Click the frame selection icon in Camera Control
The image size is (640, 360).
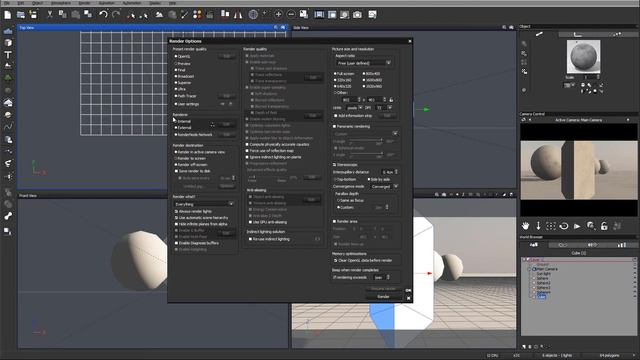(x=551, y=226)
